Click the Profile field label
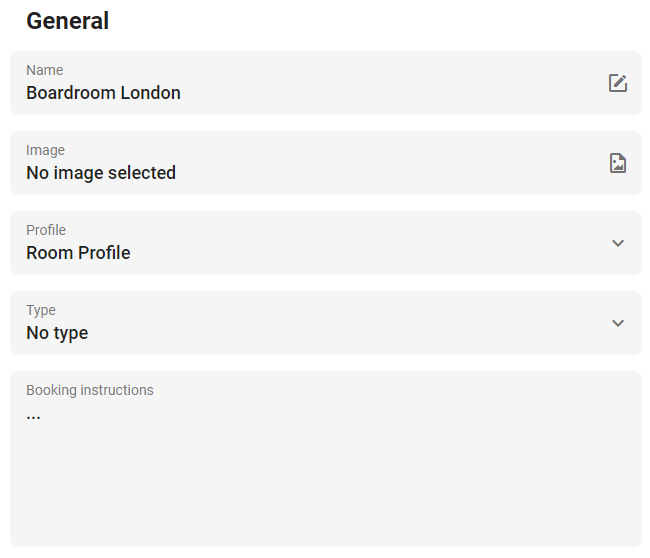This screenshot has width=650, height=558. tap(46, 230)
